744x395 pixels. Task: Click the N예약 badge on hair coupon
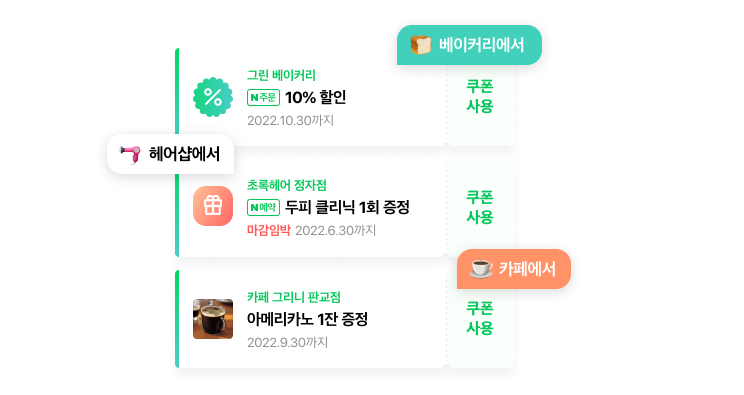[x=263, y=207]
